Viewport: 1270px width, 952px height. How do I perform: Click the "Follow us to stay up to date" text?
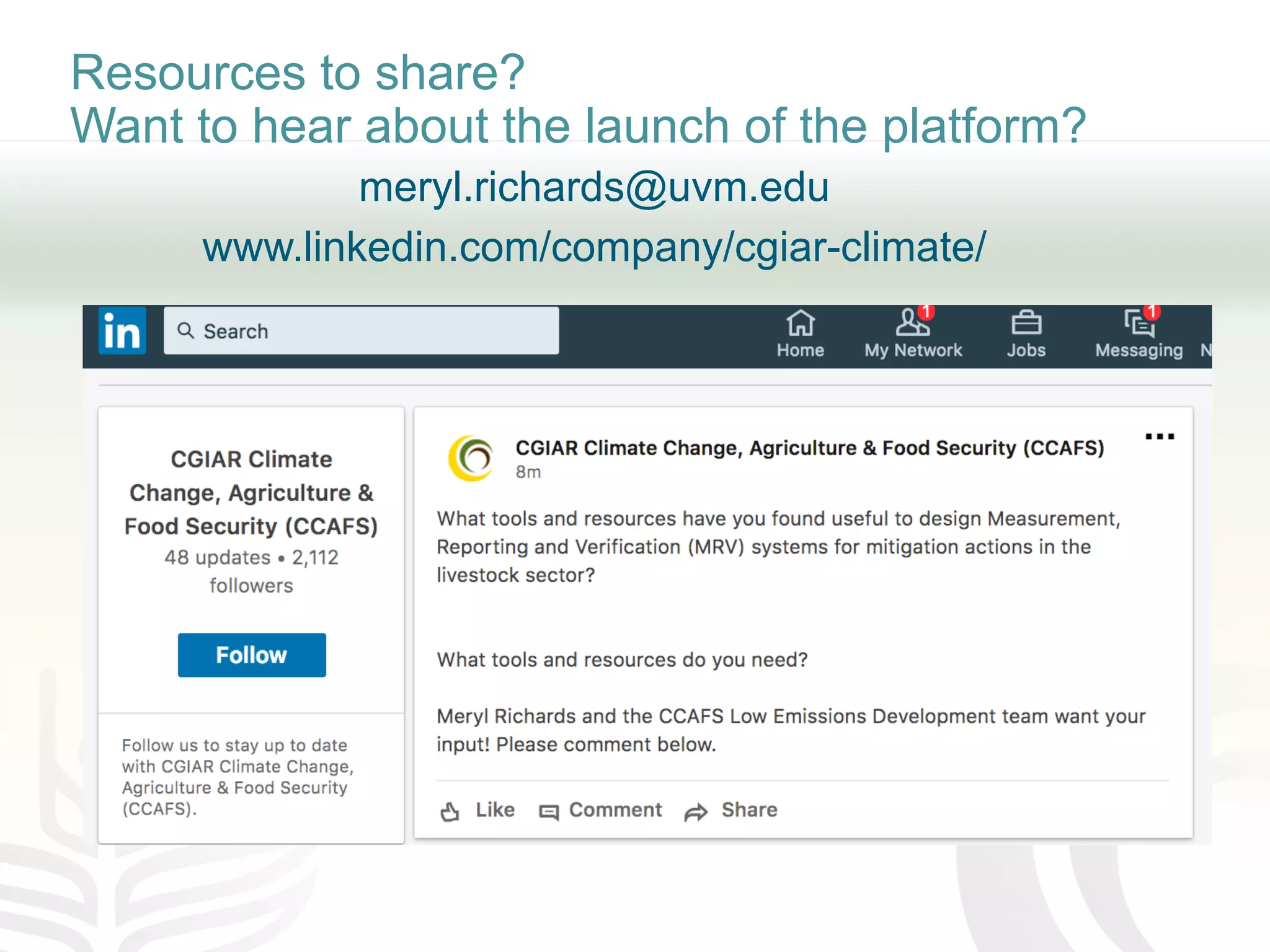(x=238, y=777)
